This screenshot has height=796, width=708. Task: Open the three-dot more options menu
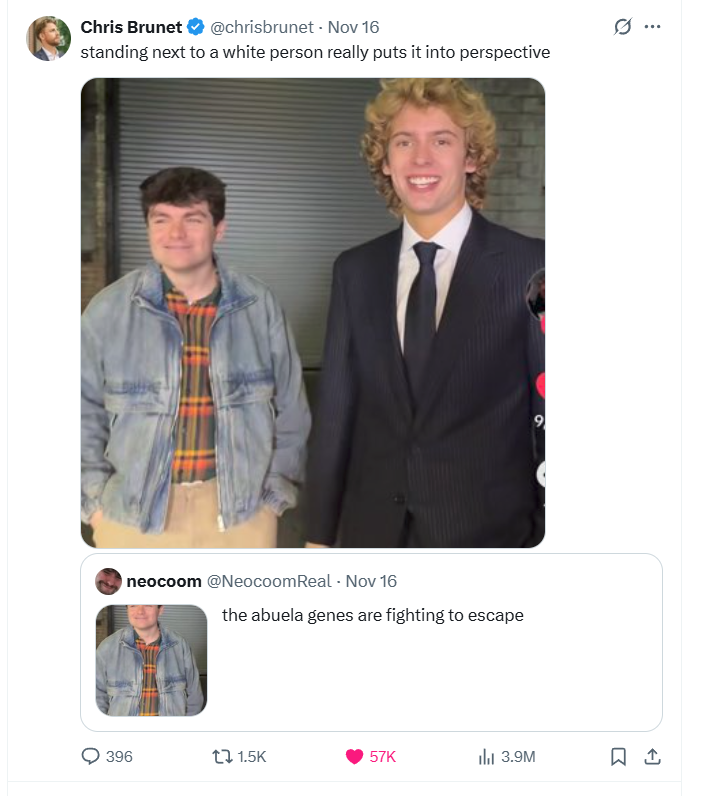[652, 26]
